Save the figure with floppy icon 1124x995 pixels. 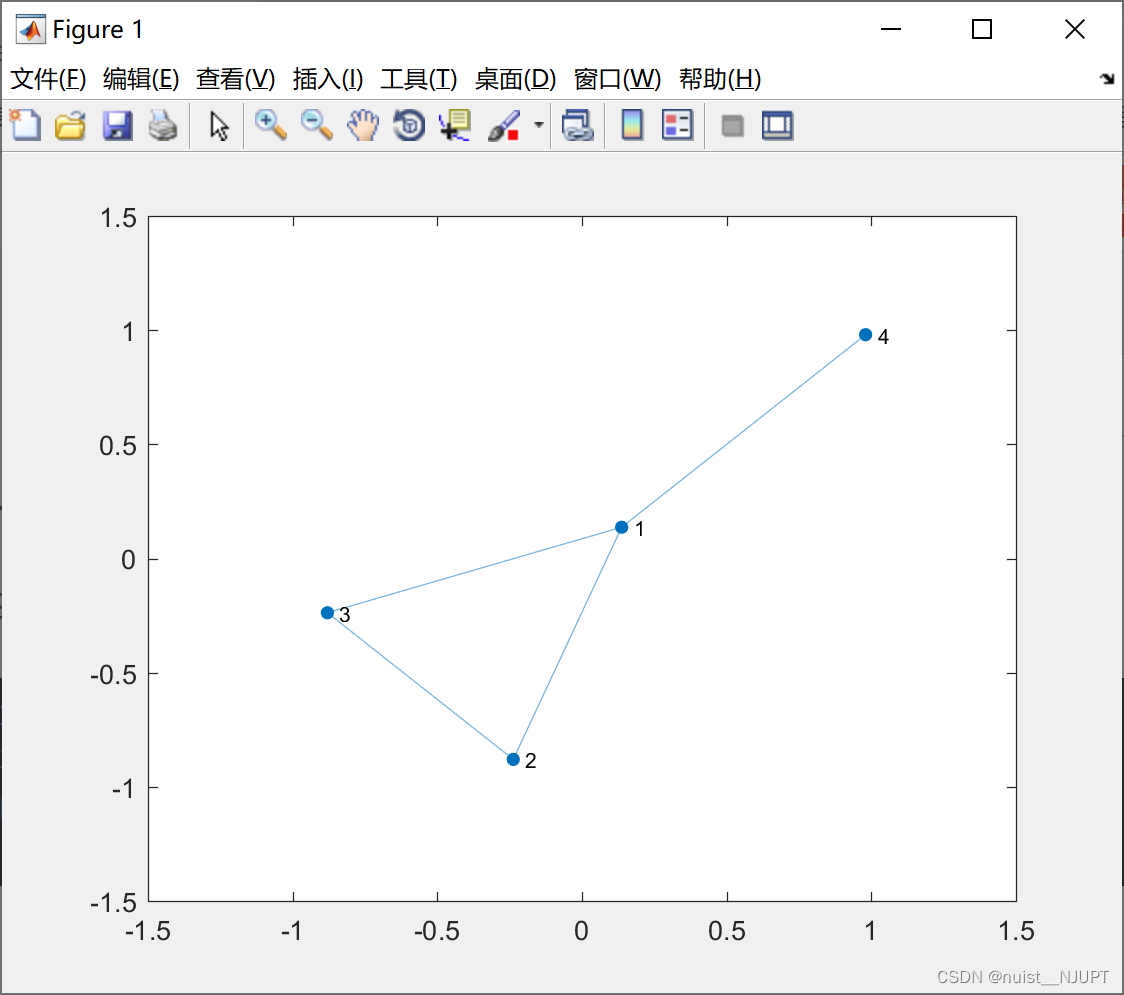coord(117,125)
